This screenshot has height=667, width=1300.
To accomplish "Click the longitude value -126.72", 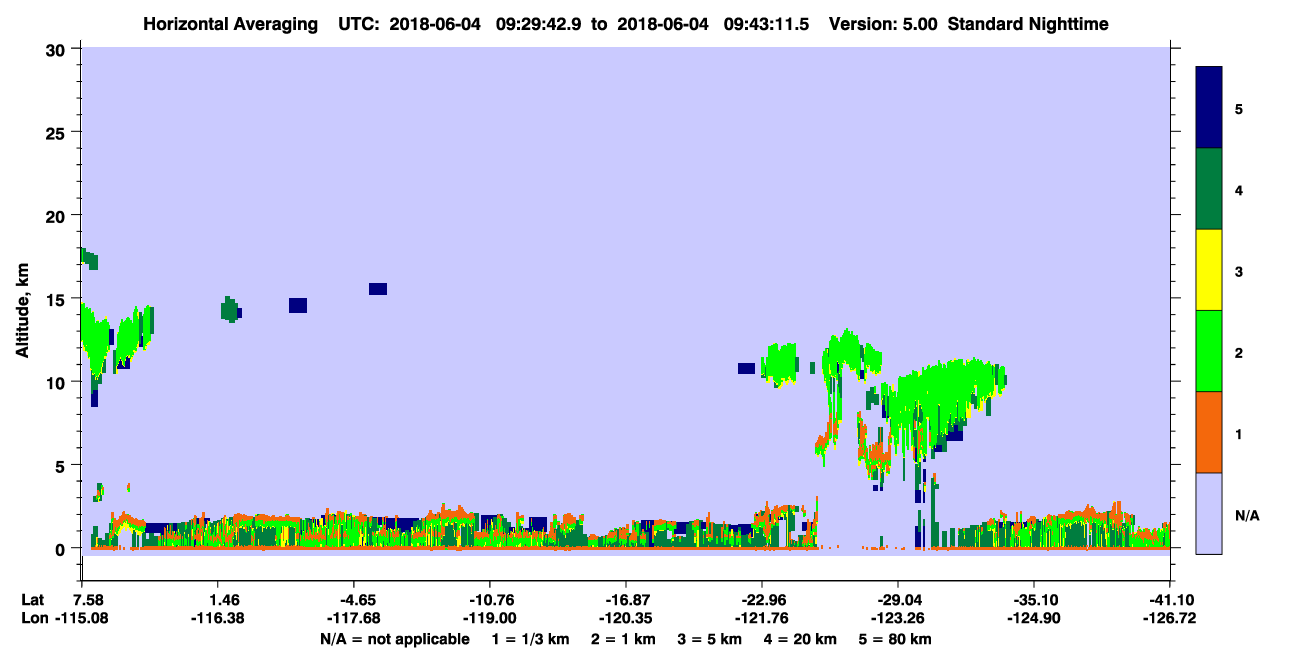I will pyautogui.click(x=1170, y=619).
